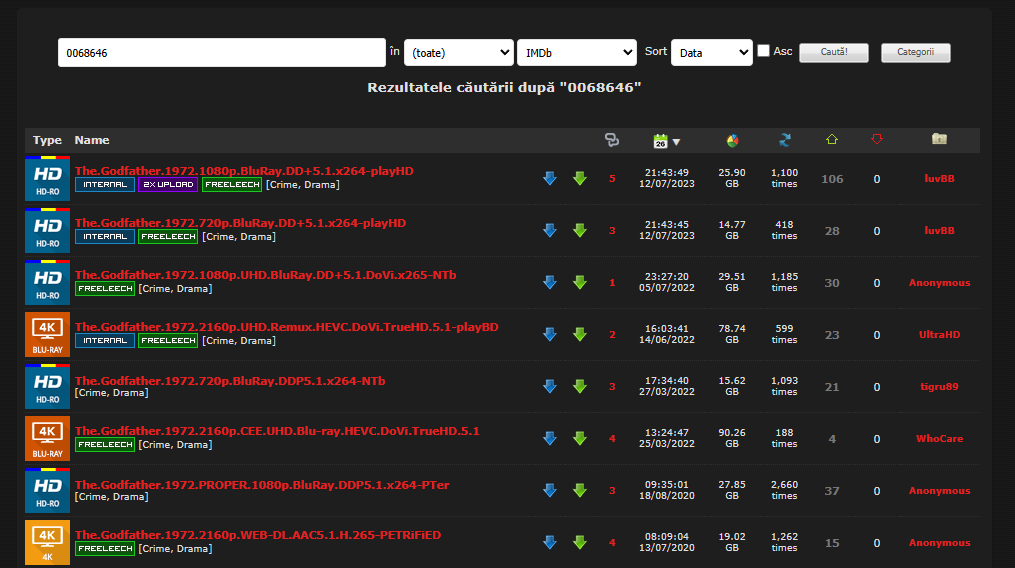Open HD-RO category icon of PROPER PTer row

47,490
